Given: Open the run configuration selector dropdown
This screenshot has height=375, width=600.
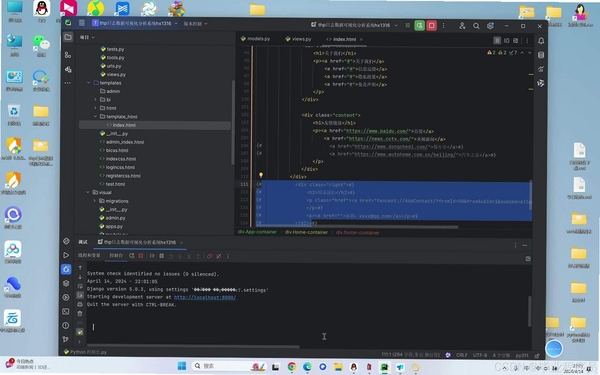Looking at the screenshot, I should [x=354, y=25].
